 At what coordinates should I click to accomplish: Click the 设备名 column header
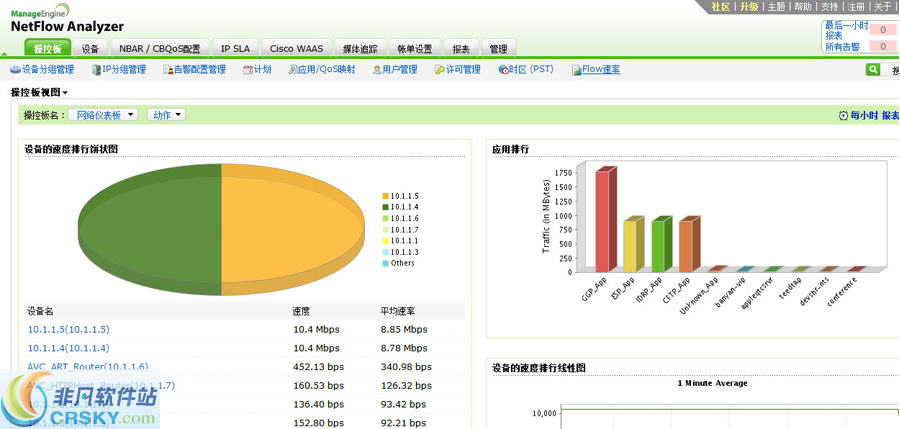click(x=40, y=311)
